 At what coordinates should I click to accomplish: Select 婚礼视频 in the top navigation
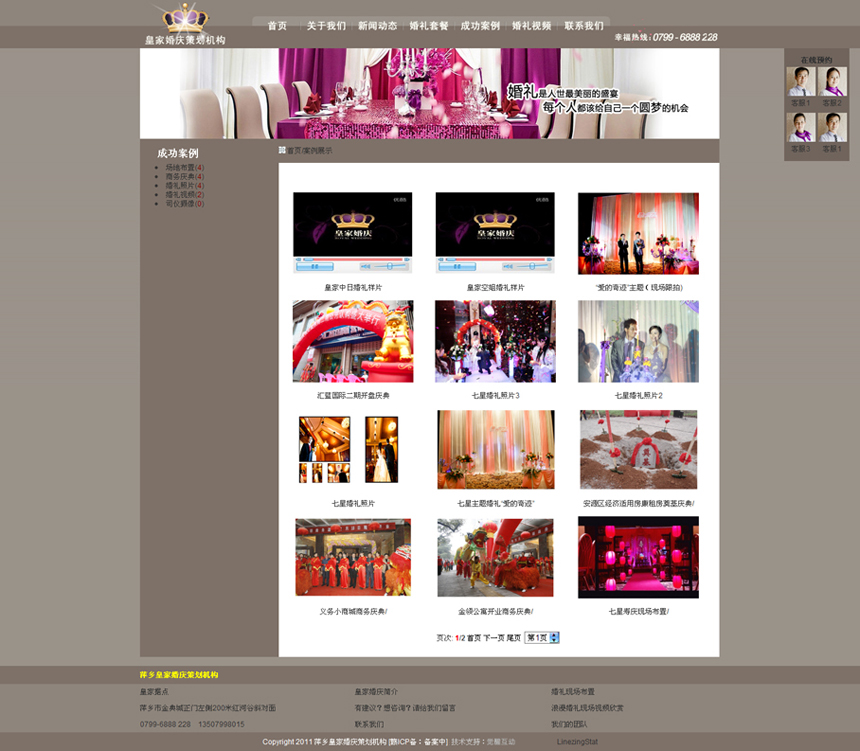532,26
